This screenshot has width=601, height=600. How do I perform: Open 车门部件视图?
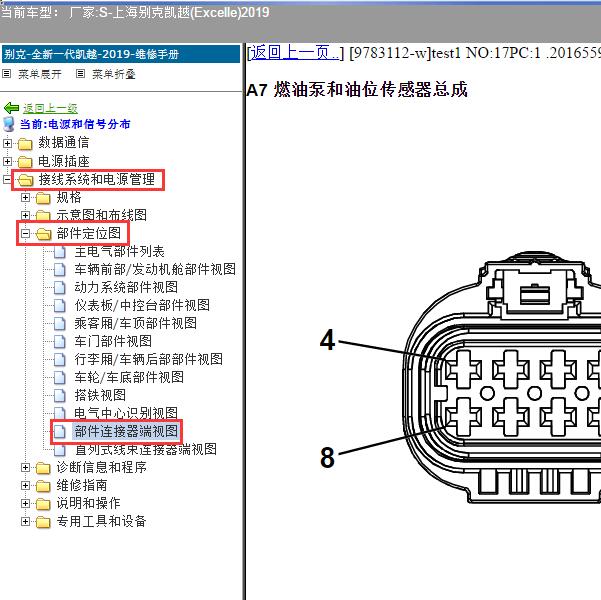(x=113, y=342)
